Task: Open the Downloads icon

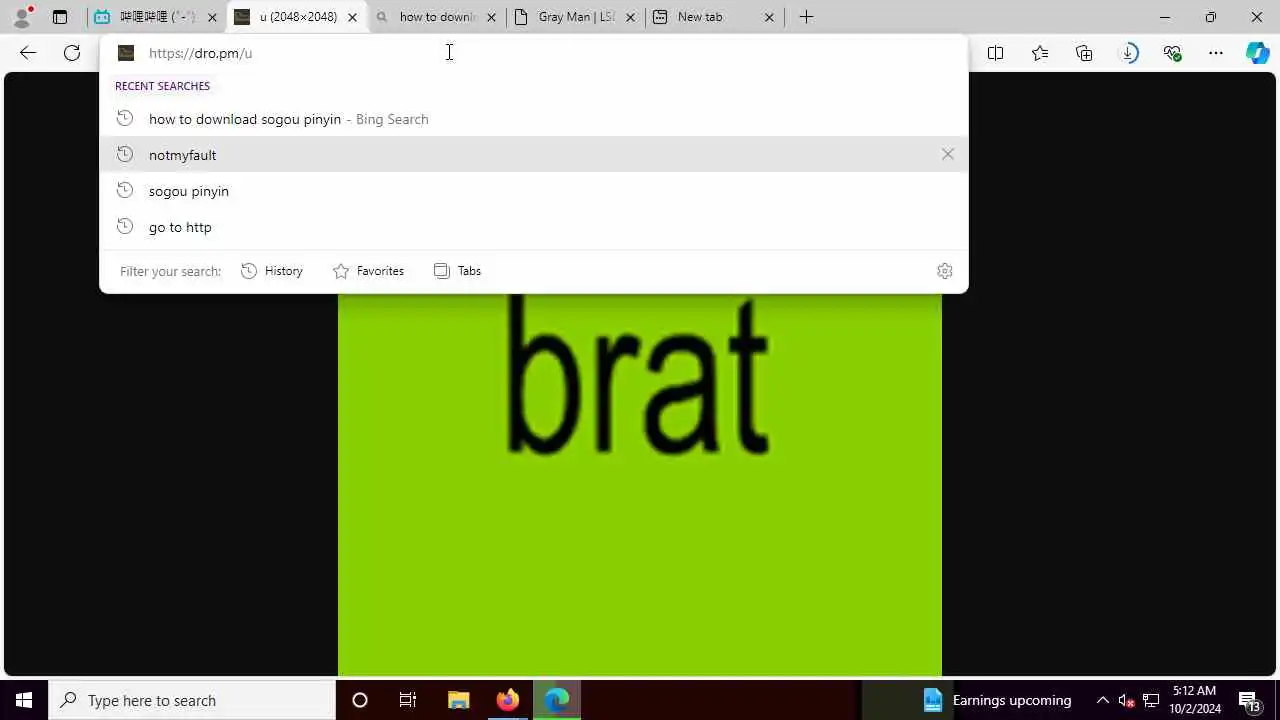Action: click(1129, 53)
